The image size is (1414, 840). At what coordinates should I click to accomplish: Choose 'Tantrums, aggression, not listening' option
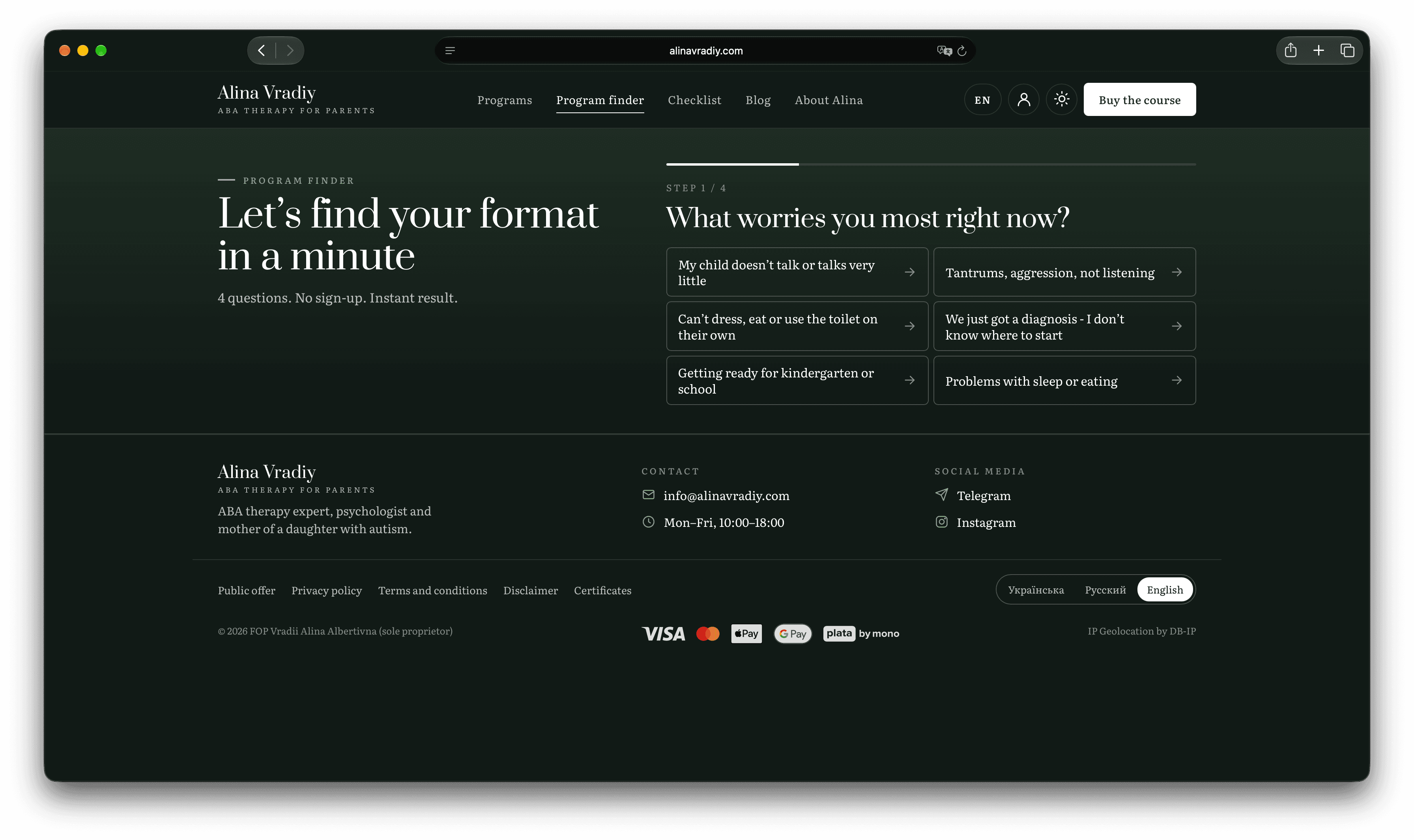(1064, 272)
